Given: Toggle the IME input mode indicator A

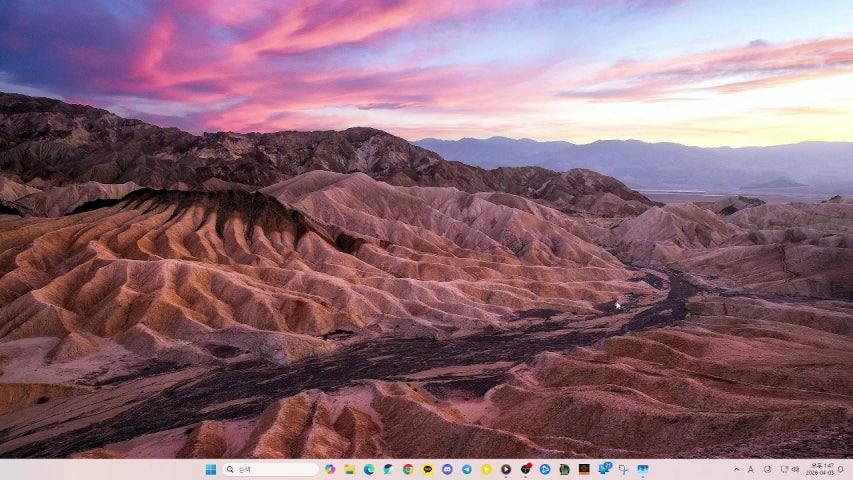Looking at the screenshot, I should (x=751, y=469).
